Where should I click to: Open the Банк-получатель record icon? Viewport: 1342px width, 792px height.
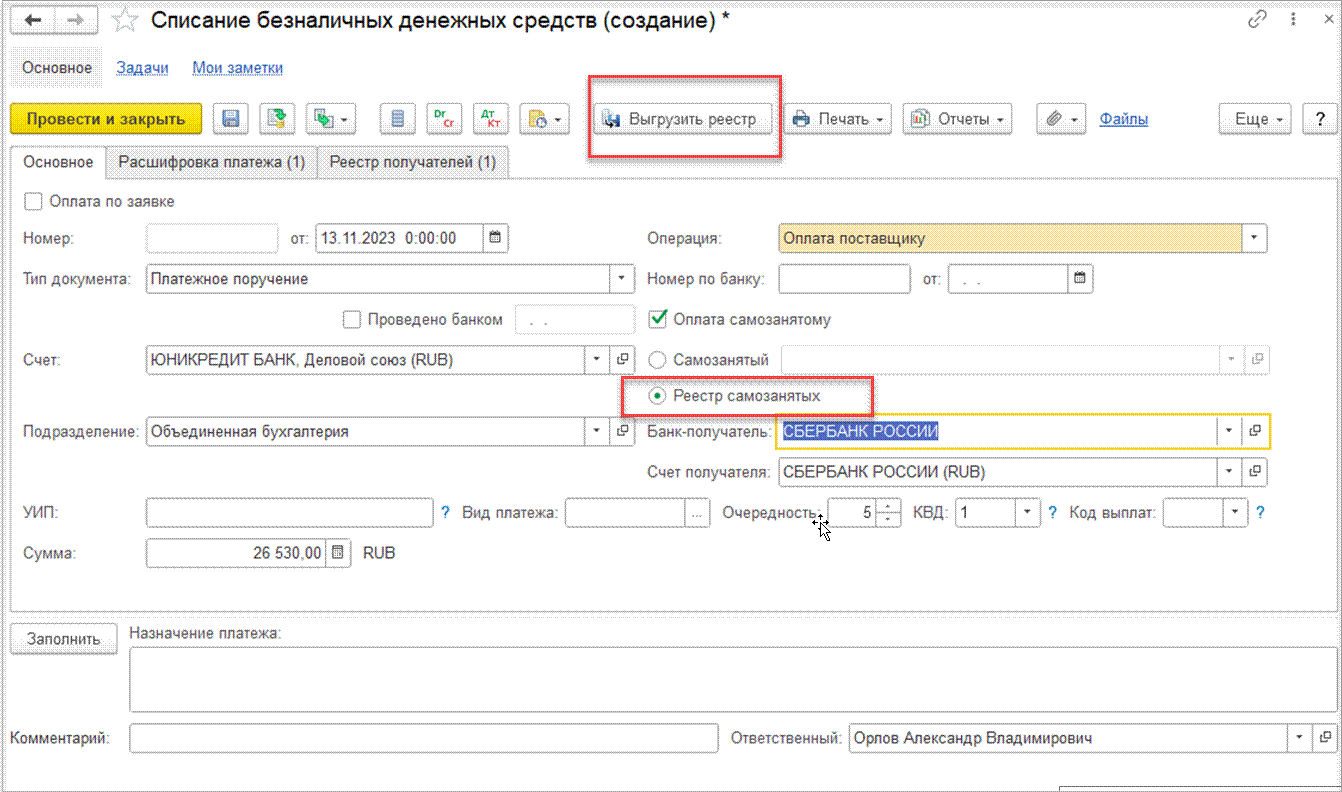[x=1255, y=431]
